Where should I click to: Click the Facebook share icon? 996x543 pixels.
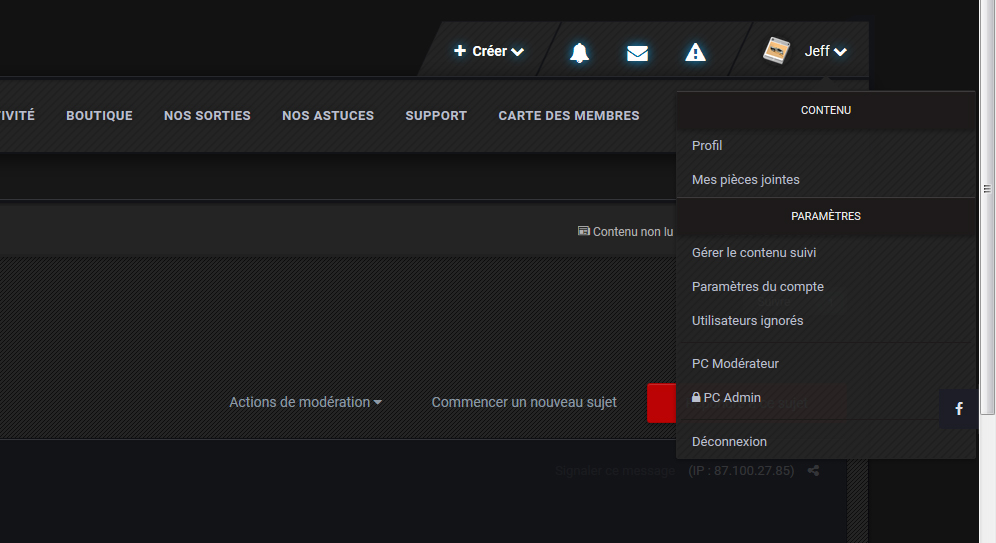959,408
